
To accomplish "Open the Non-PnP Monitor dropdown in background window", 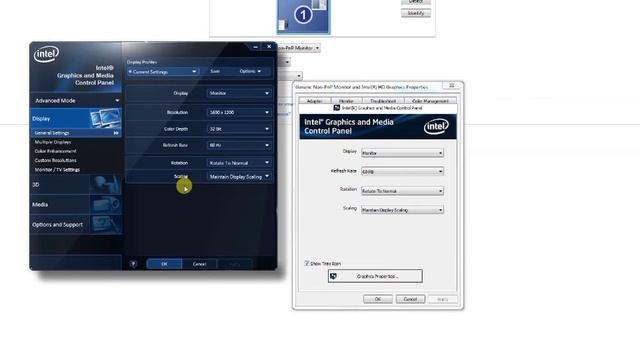I will click(x=298, y=48).
